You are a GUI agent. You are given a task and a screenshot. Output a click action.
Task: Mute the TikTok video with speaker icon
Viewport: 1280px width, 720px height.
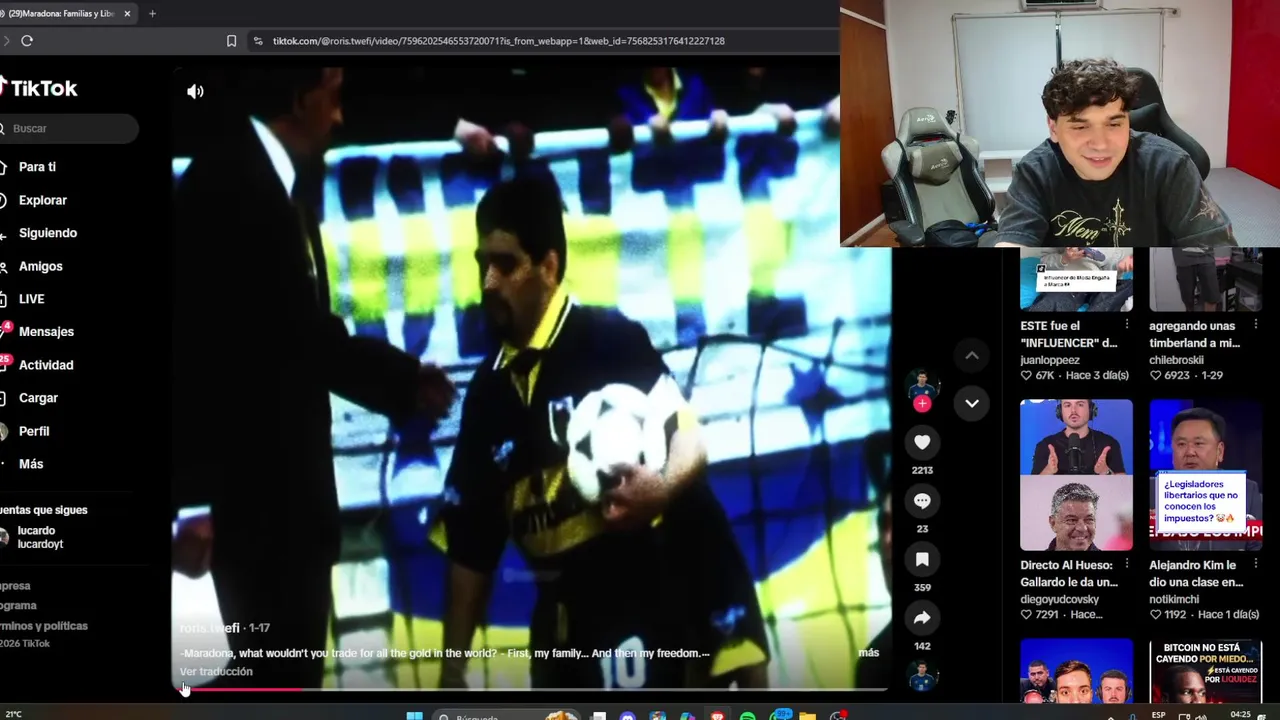click(x=195, y=91)
